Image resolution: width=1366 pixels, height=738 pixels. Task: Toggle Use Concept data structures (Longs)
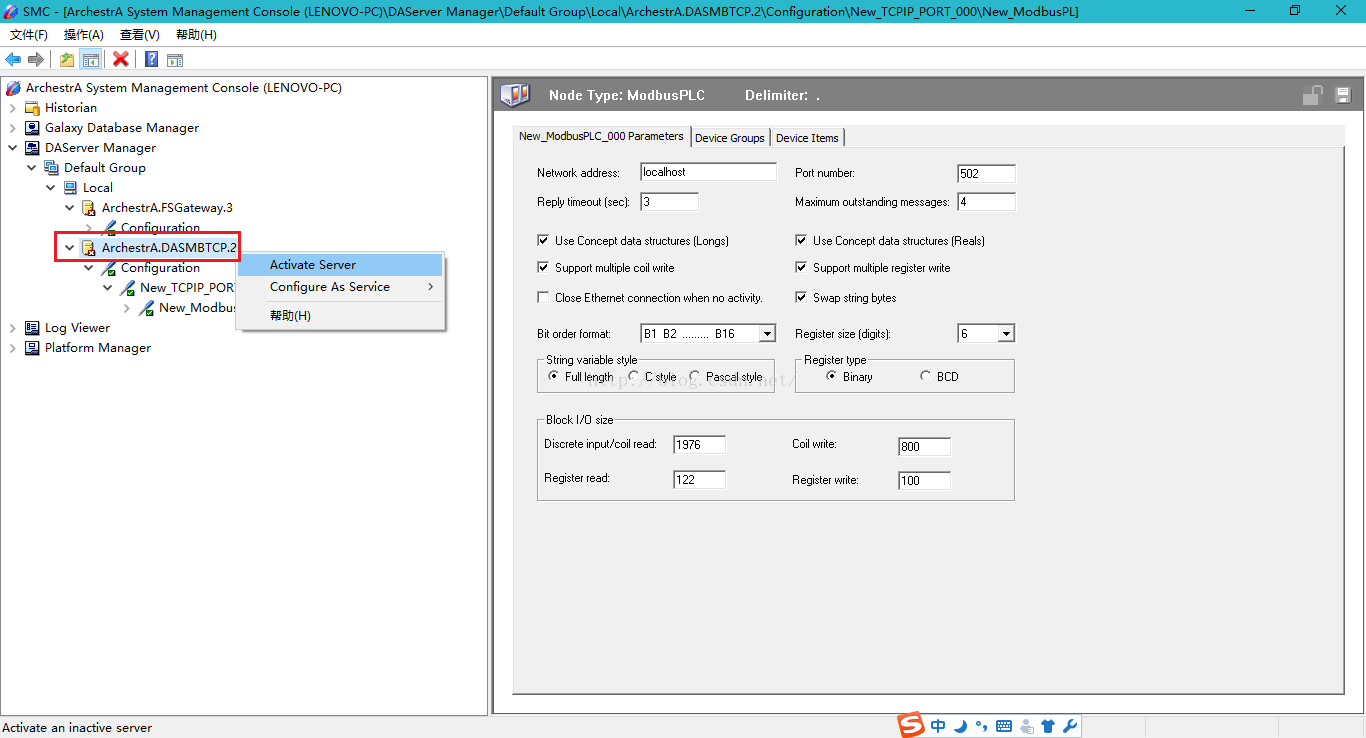click(x=543, y=241)
